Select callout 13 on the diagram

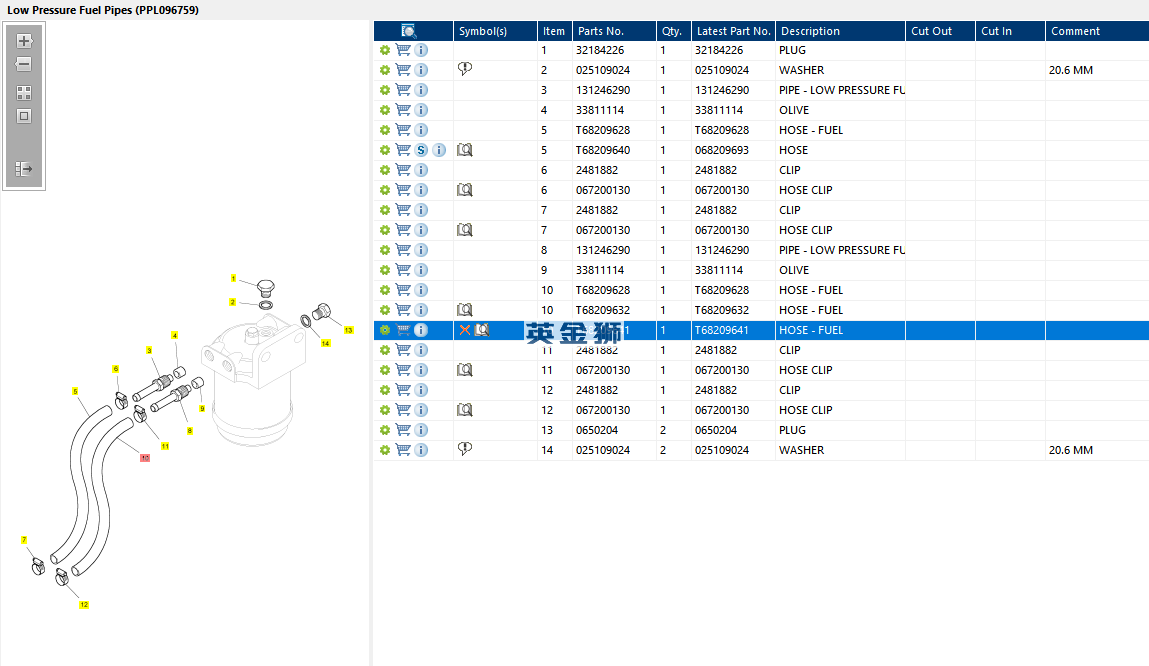coord(349,330)
